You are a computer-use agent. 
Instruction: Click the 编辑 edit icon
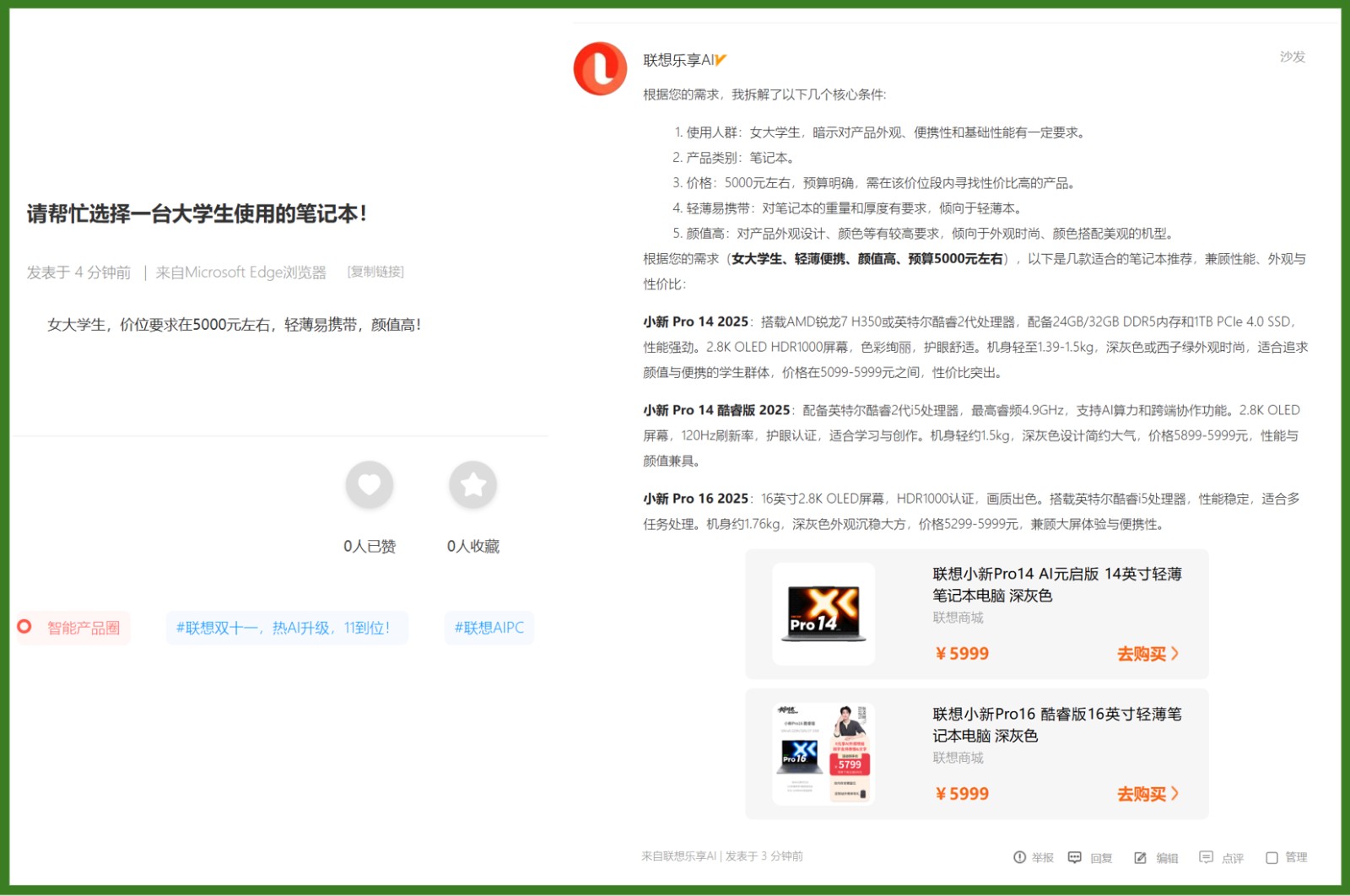pos(1140,857)
